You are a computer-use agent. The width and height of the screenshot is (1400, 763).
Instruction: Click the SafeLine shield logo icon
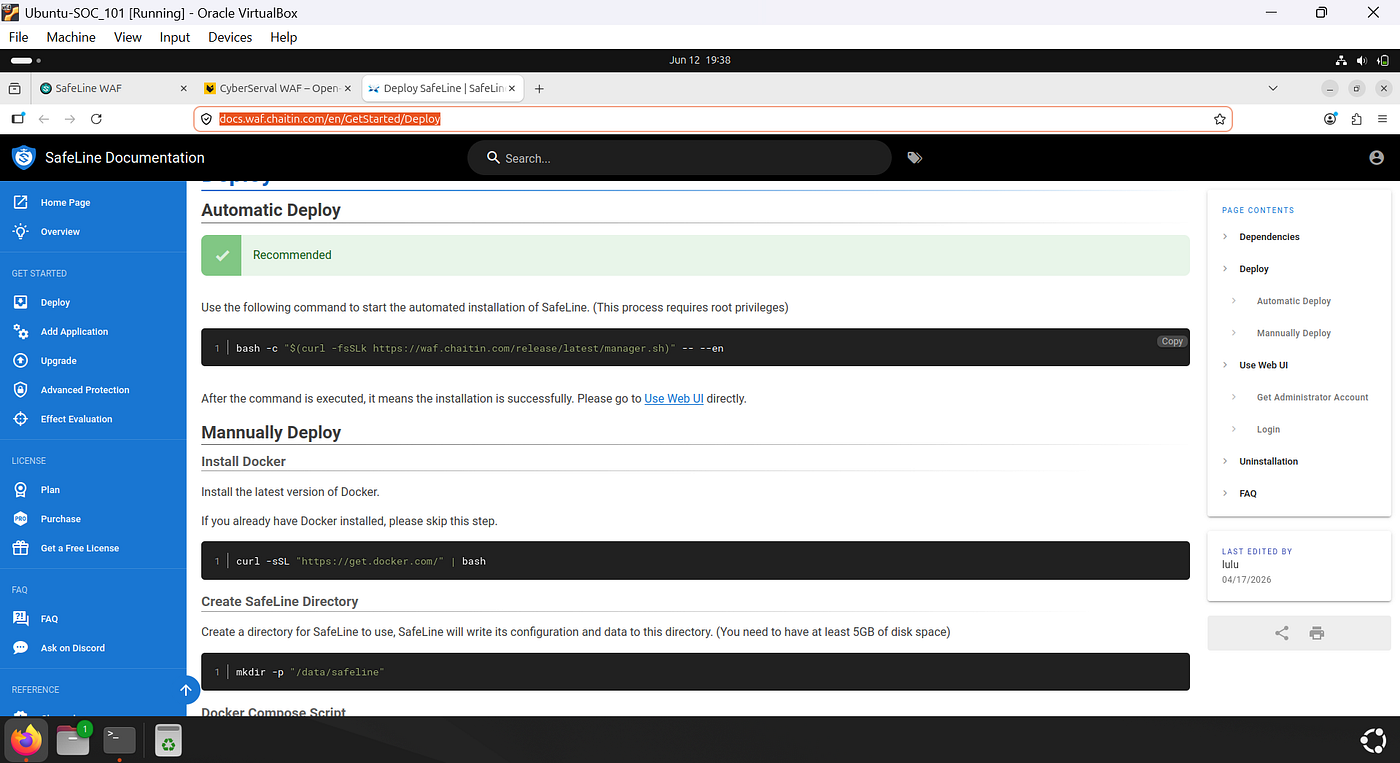tap(23, 157)
